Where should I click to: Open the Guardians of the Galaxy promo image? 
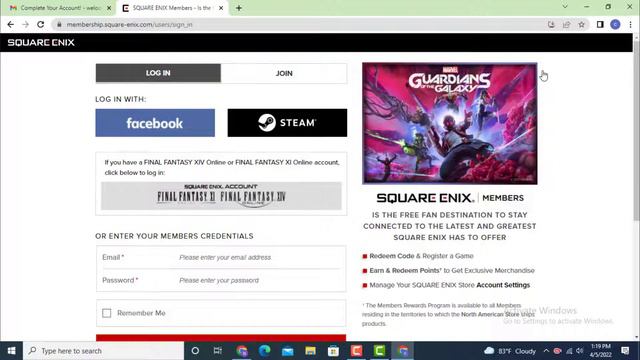450,123
